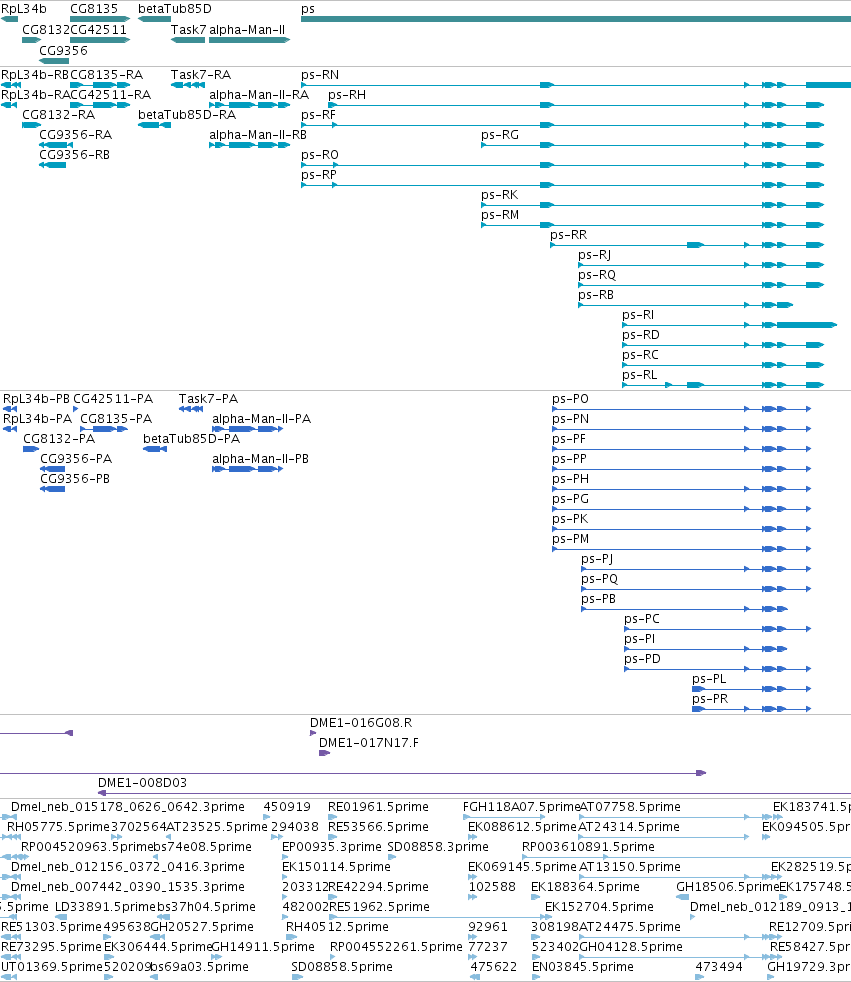Click the CG9356-PB protein label
This screenshot has height=982, width=851.
pyautogui.click(x=75, y=479)
